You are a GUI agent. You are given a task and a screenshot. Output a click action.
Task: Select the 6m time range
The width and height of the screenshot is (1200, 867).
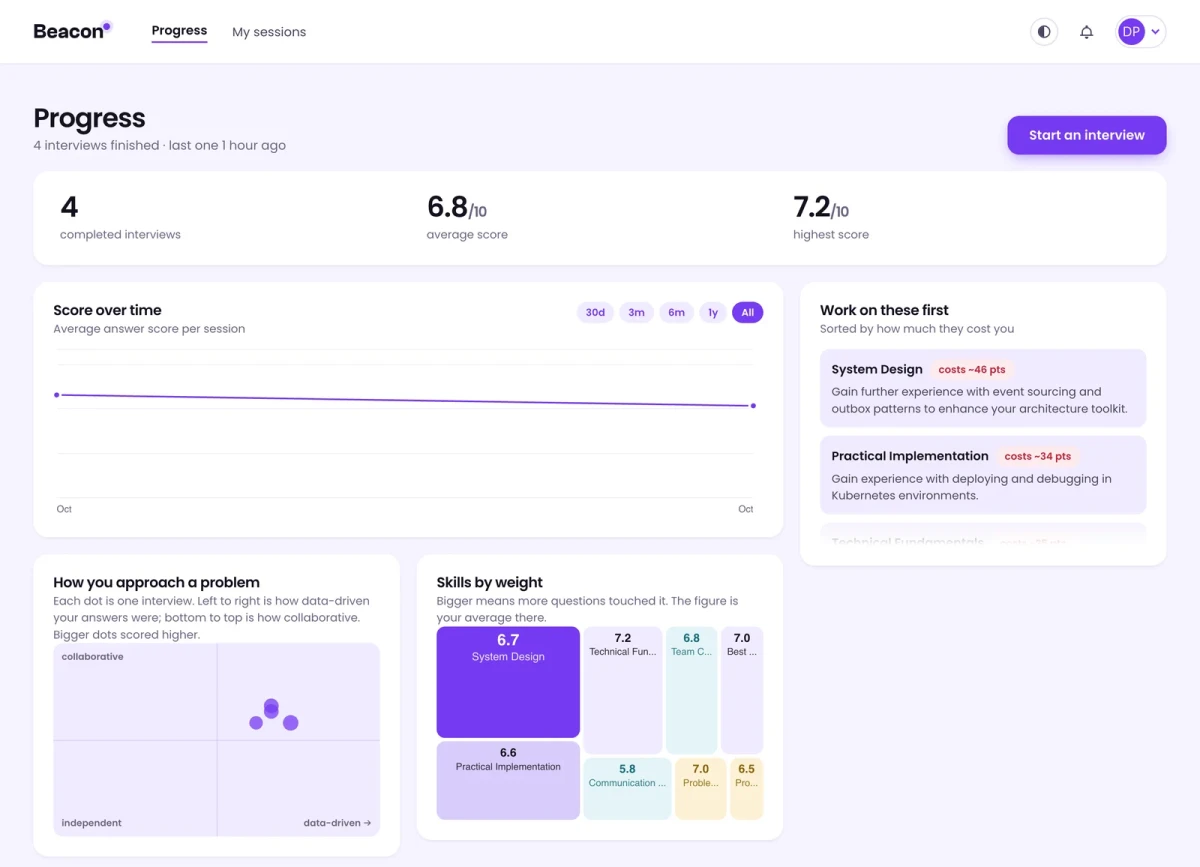677,313
